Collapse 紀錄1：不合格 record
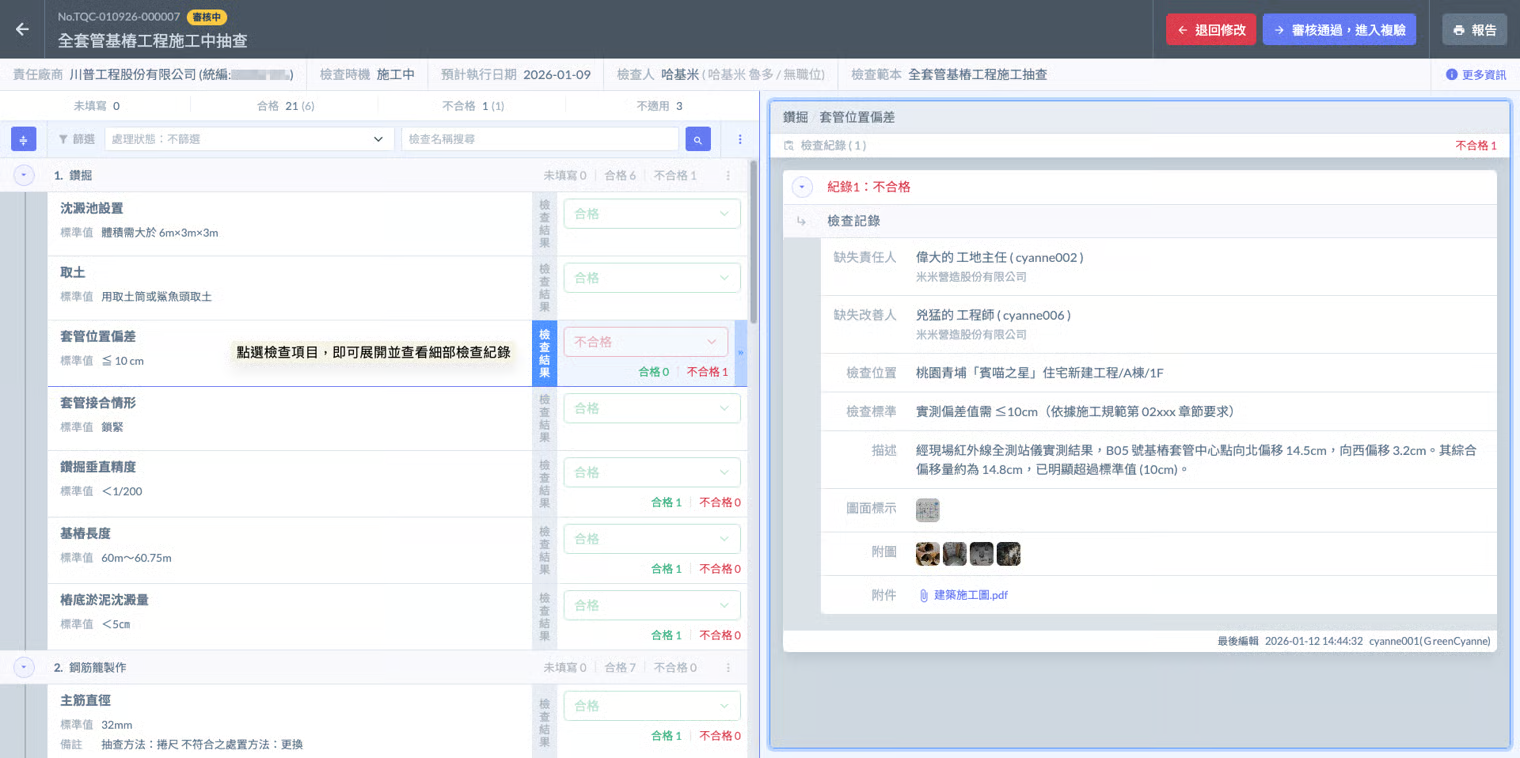This screenshot has height=758, width=1520. [x=801, y=187]
